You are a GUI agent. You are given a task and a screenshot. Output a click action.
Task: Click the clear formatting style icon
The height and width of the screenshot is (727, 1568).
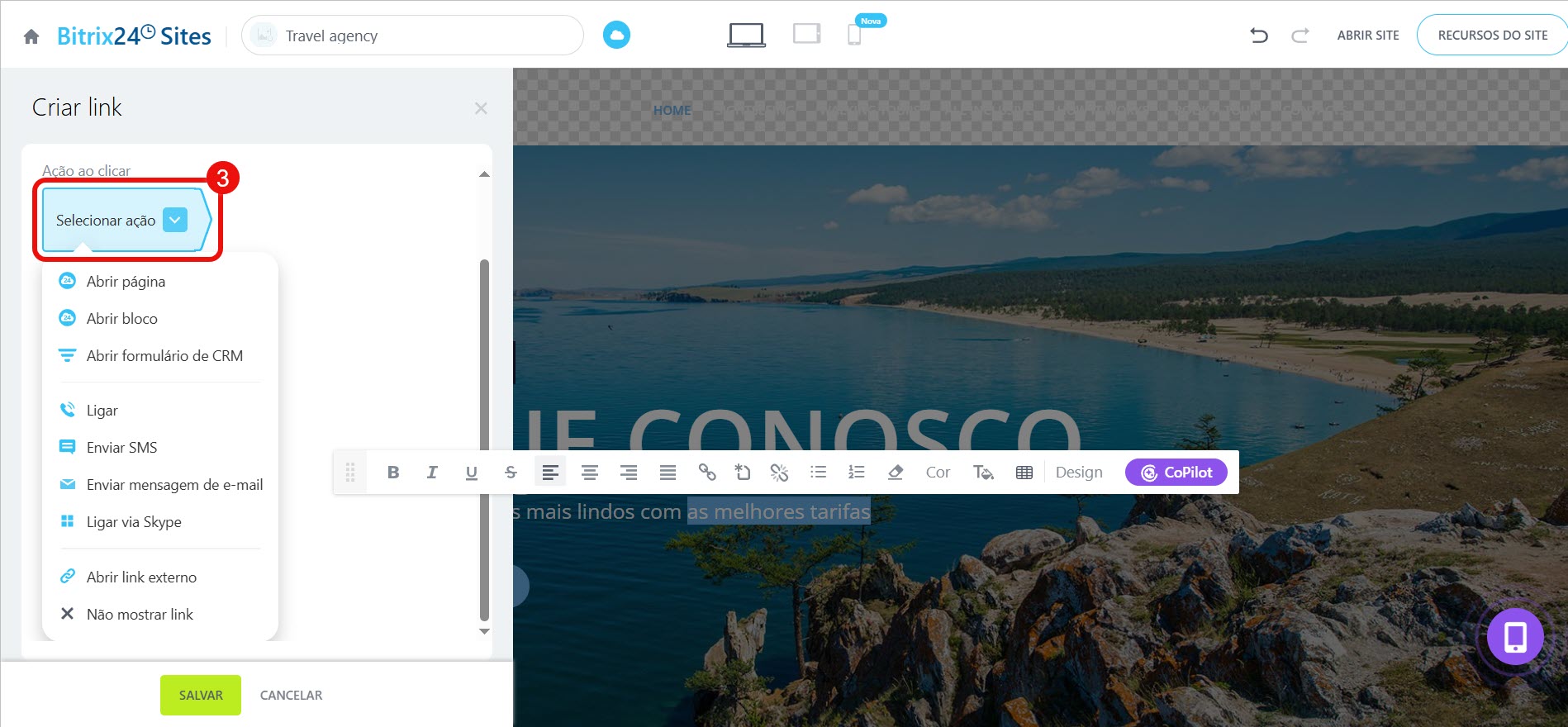[x=743, y=473]
